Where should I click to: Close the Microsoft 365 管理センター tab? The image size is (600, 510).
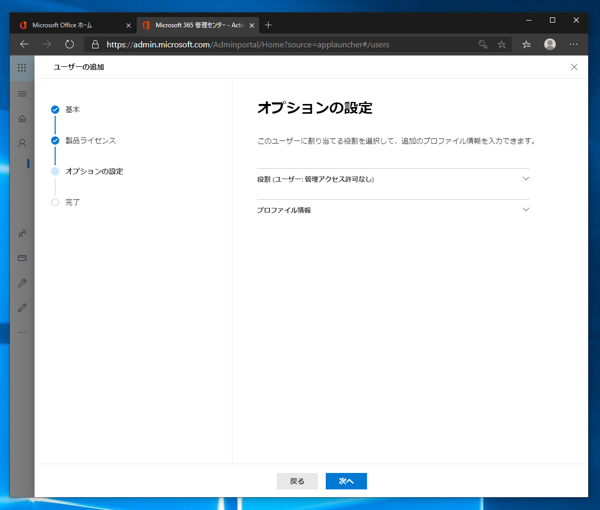pyautogui.click(x=252, y=26)
